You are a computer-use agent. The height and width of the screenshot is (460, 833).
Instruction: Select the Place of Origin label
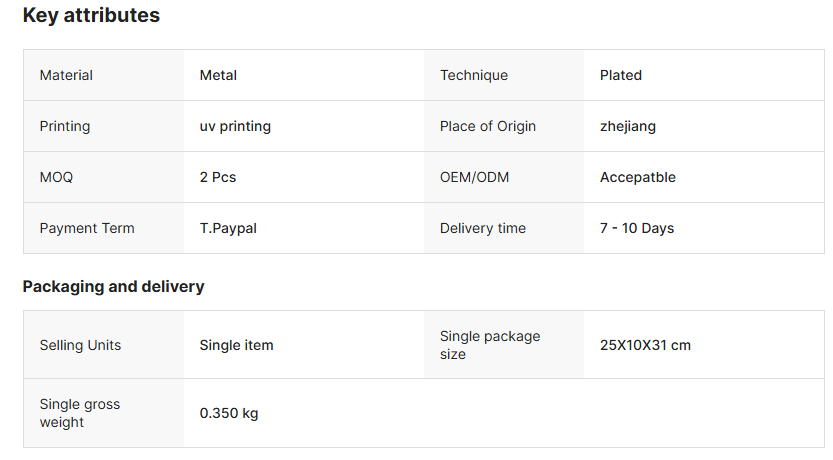(x=488, y=126)
